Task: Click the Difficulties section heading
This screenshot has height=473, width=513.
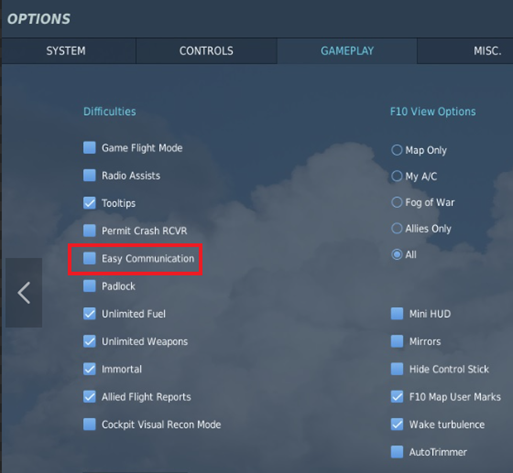Action: [110, 111]
